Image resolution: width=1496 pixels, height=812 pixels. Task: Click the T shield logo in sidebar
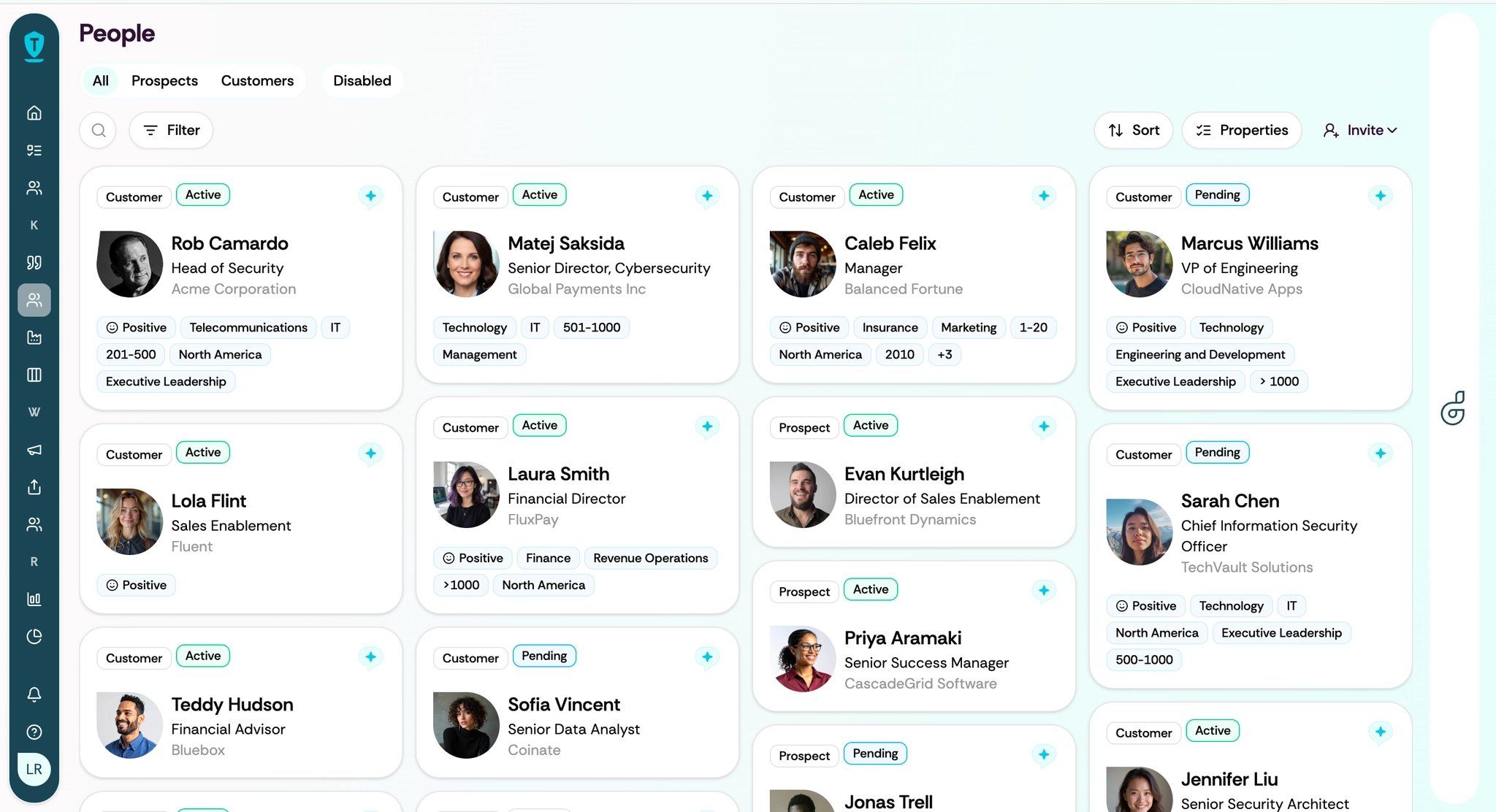coord(34,46)
